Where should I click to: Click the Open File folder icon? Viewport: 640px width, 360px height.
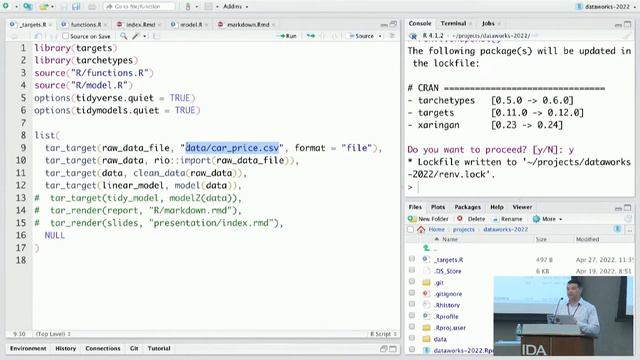click(x=44, y=7)
